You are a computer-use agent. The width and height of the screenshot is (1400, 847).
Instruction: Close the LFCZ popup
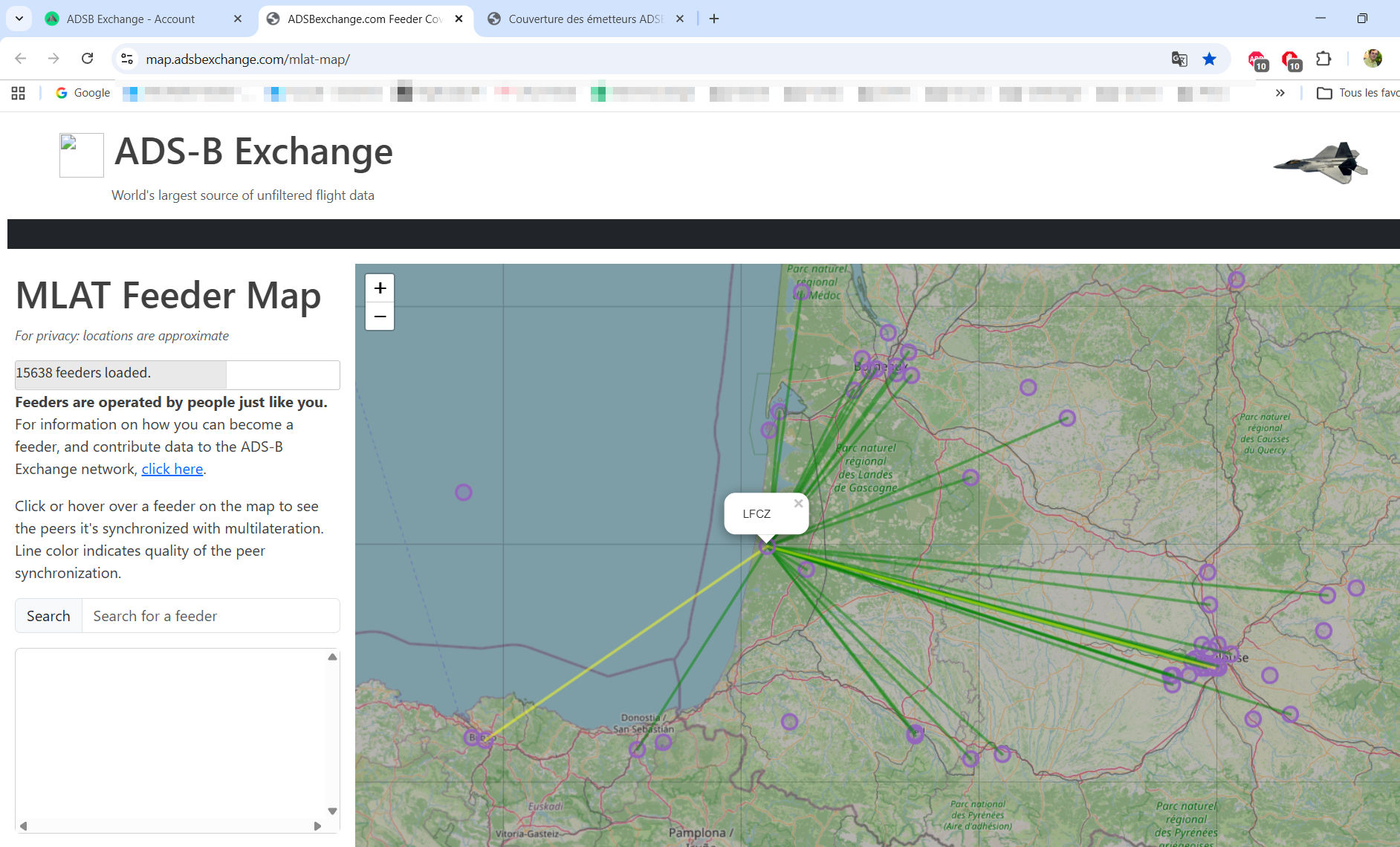[x=798, y=503]
